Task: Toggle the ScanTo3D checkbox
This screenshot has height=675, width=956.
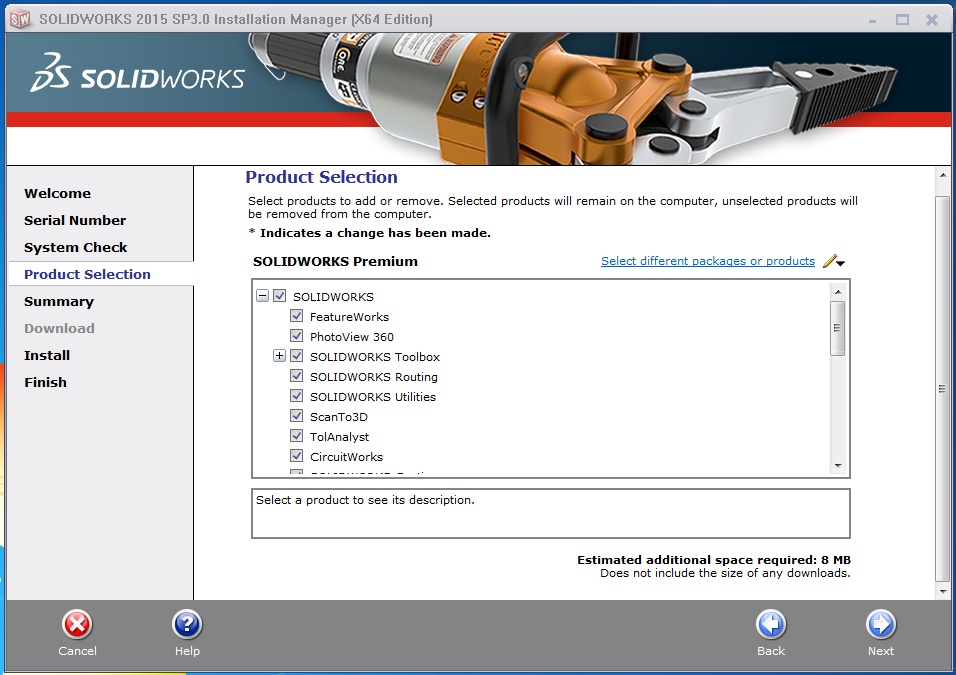Action: point(296,416)
